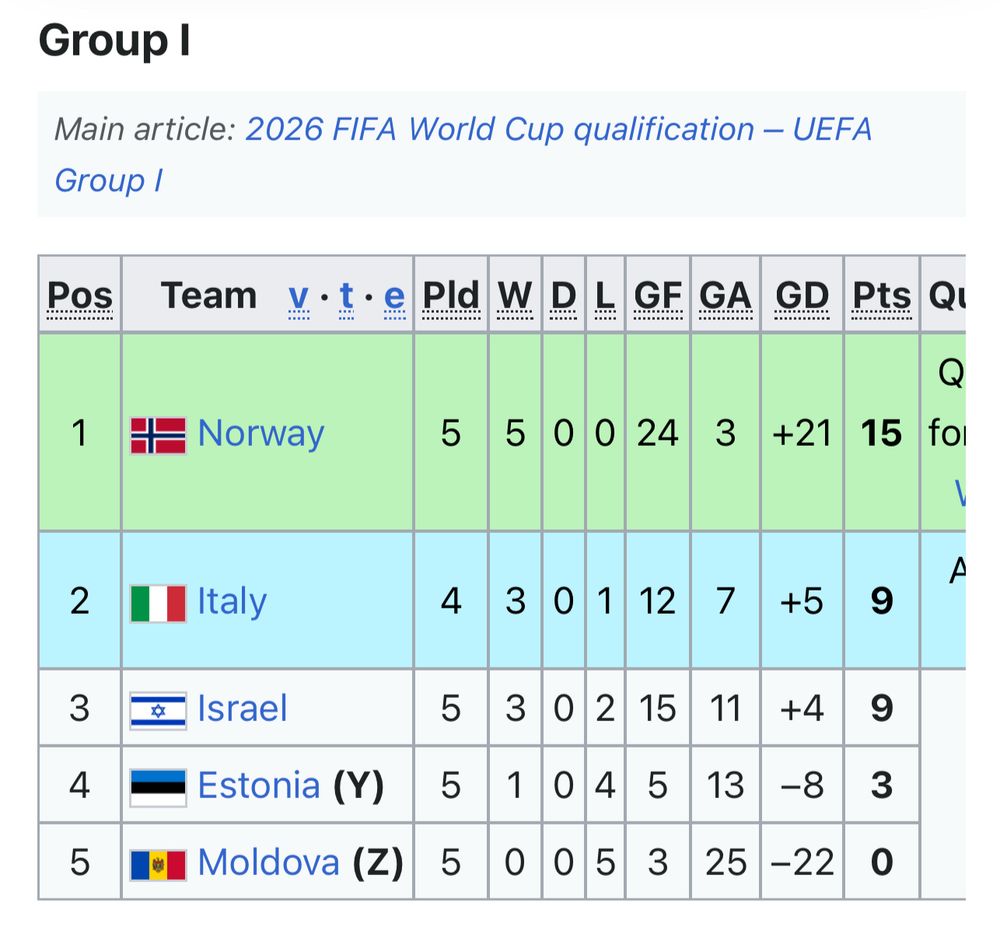Visit the Moldova team page

269,862
